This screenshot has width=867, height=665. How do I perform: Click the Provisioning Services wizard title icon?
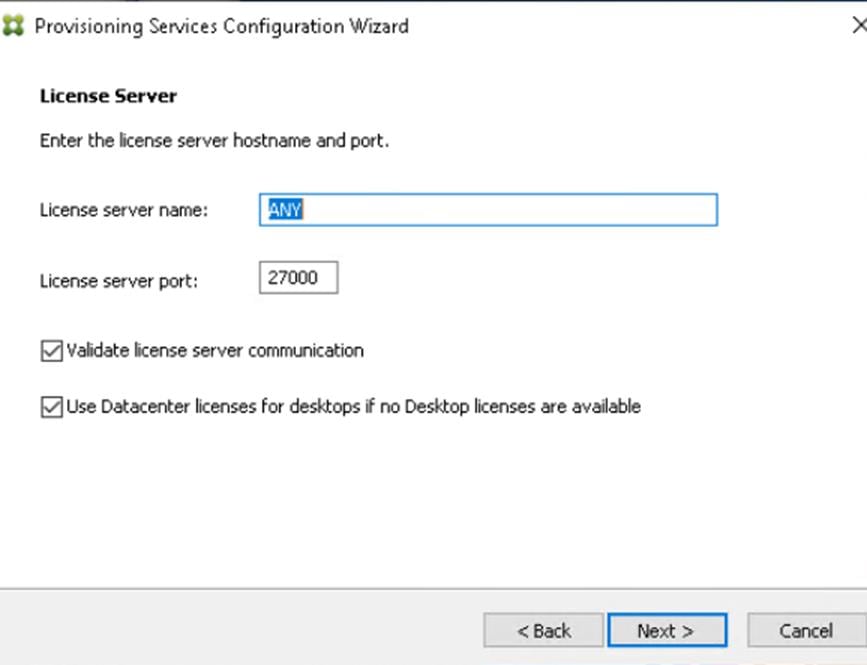tap(13, 26)
